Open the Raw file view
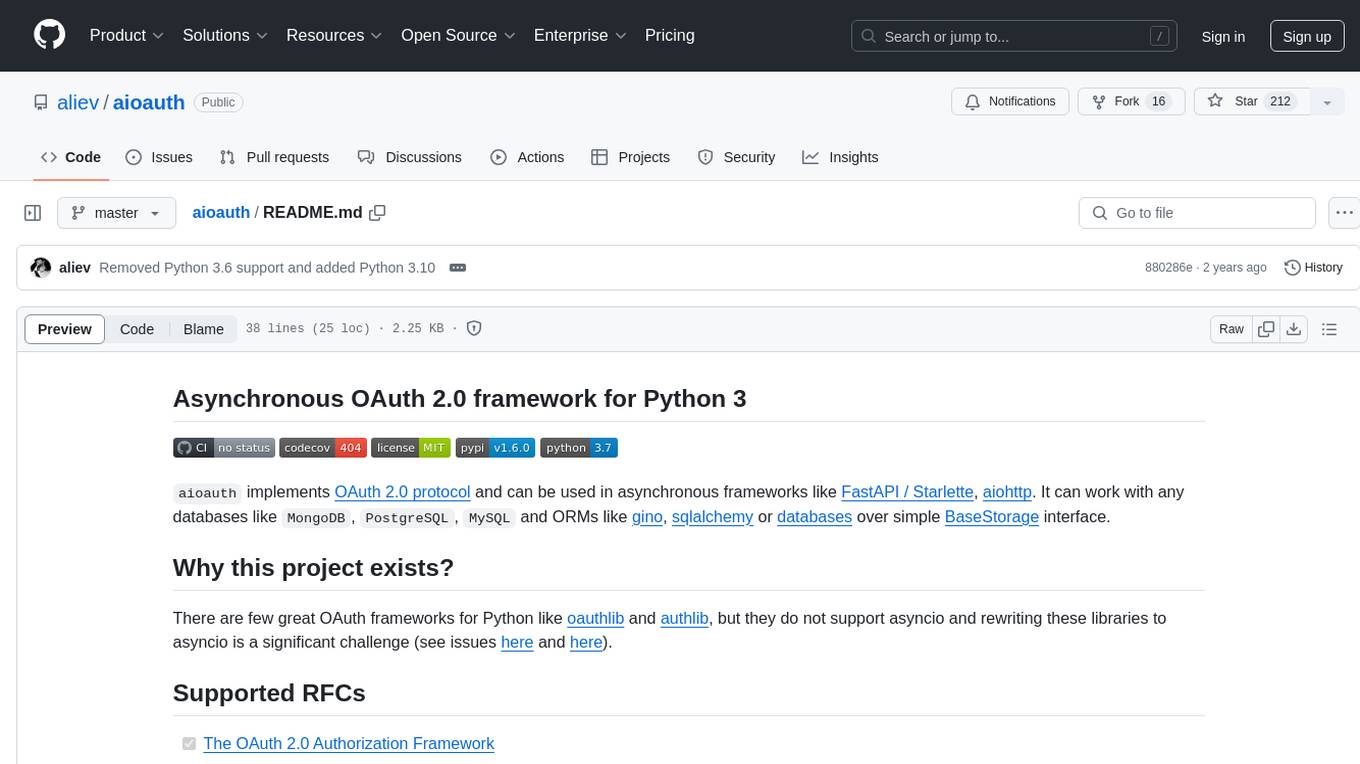The width and height of the screenshot is (1360, 764). click(1231, 329)
